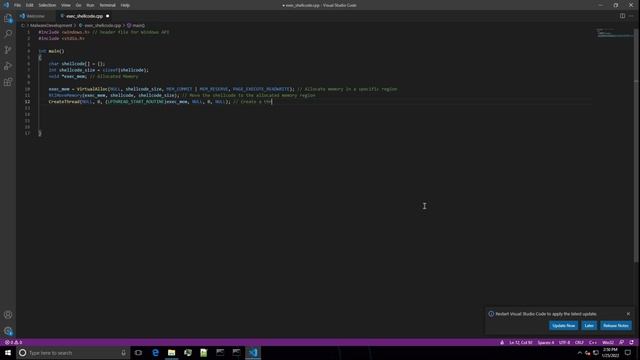Image resolution: width=640 pixels, height=360 pixels.
Task: Open the Help menu
Action: pyautogui.click(x=125, y=5)
